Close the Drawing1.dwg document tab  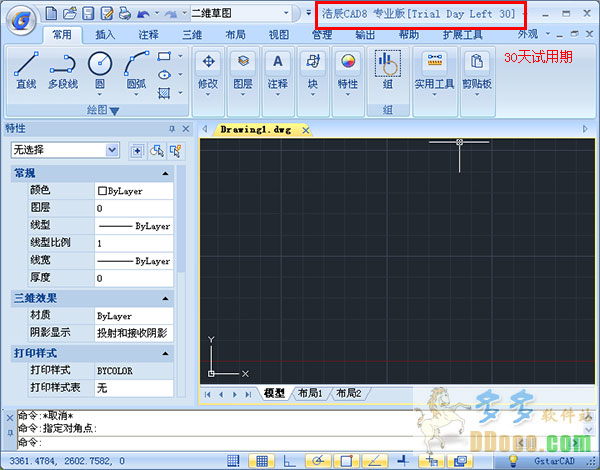305,131
